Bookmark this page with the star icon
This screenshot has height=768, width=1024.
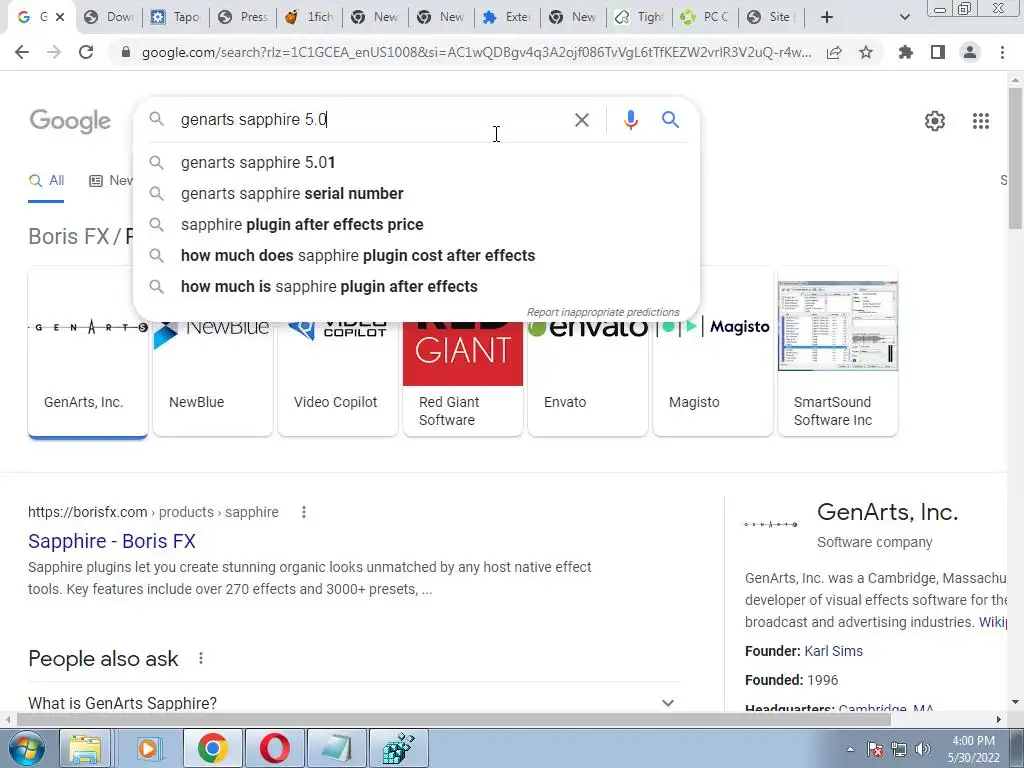pos(866,52)
